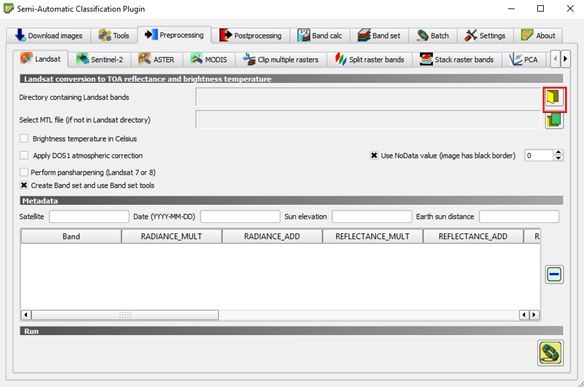Click the REFLECTANCE_ADD column header
Viewport: 586px width, 387px height.
pos(473,236)
